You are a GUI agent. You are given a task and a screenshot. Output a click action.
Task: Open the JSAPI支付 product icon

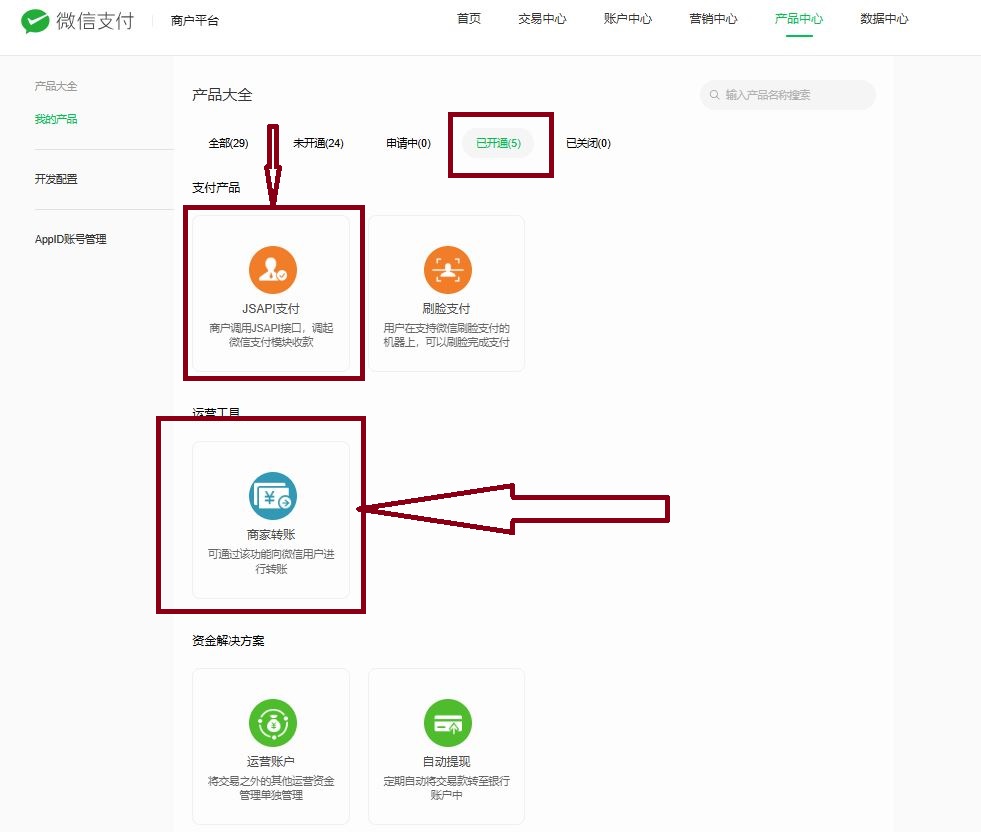[x=273, y=270]
